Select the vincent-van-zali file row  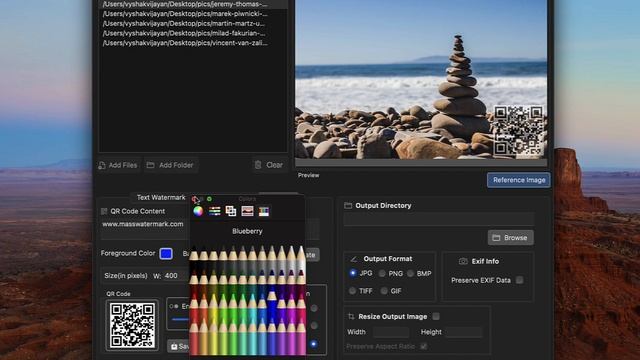tap(193, 43)
